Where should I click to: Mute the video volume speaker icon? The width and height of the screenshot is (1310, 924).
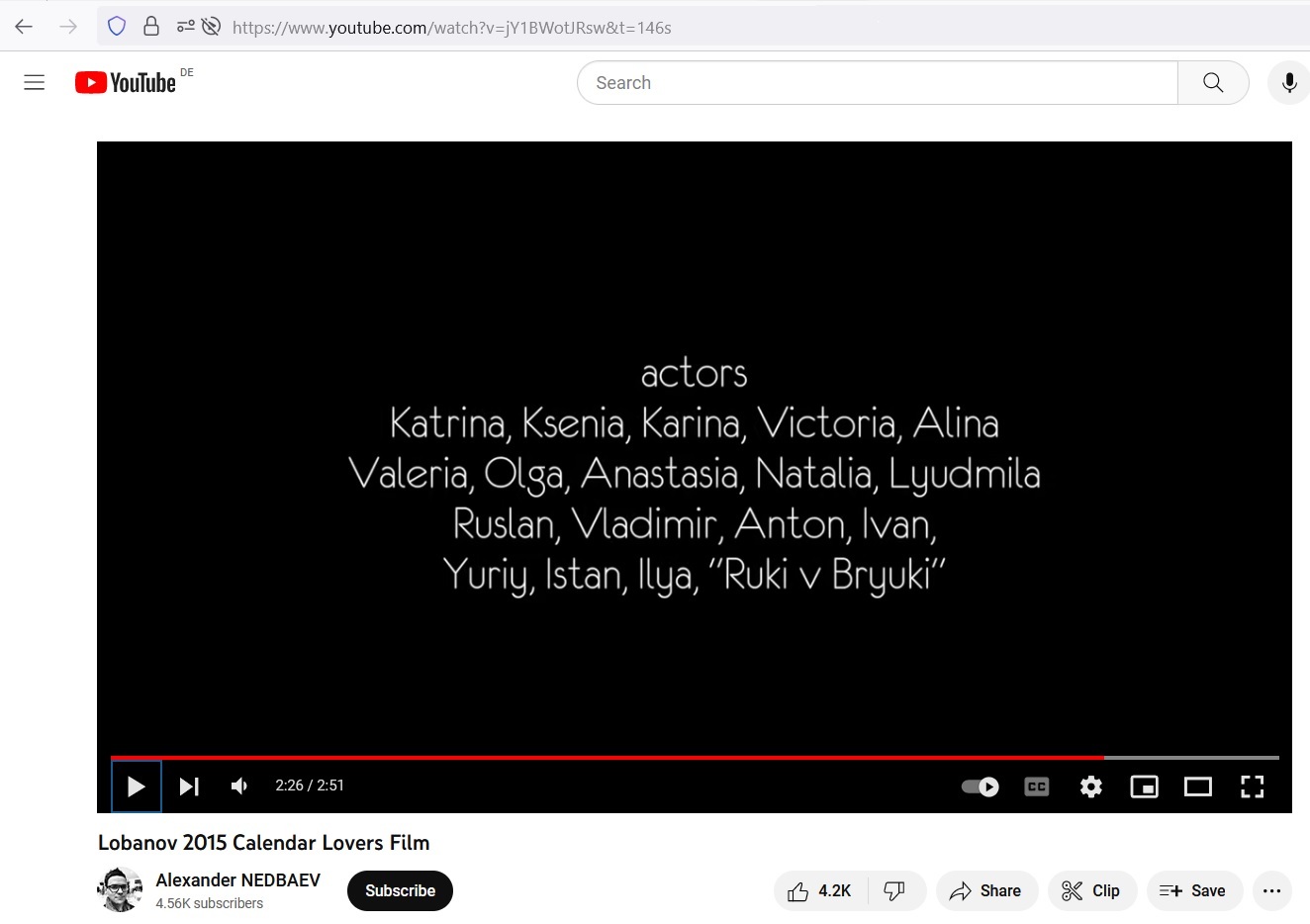(239, 786)
